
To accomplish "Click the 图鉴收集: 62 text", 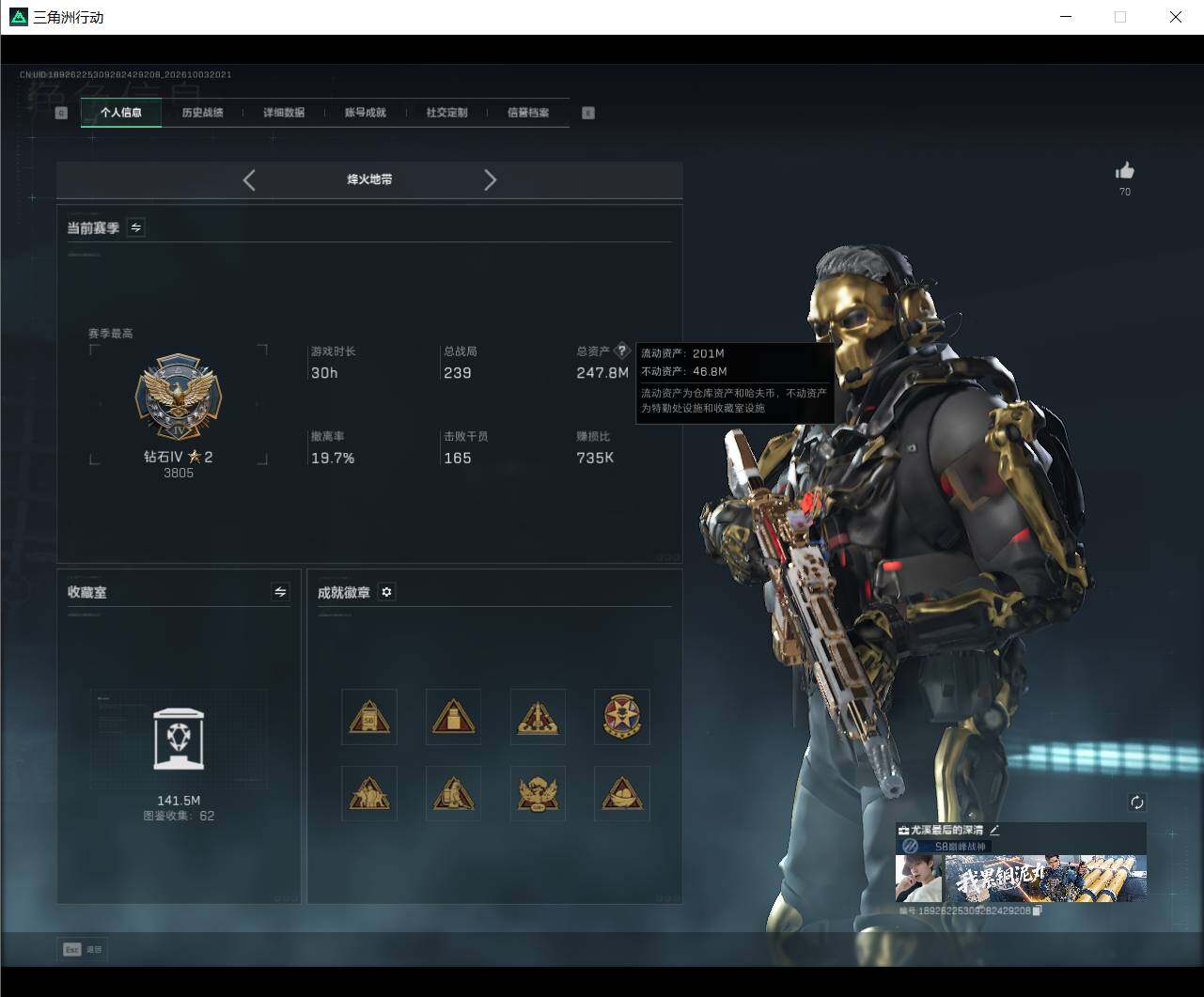I will click(x=179, y=816).
